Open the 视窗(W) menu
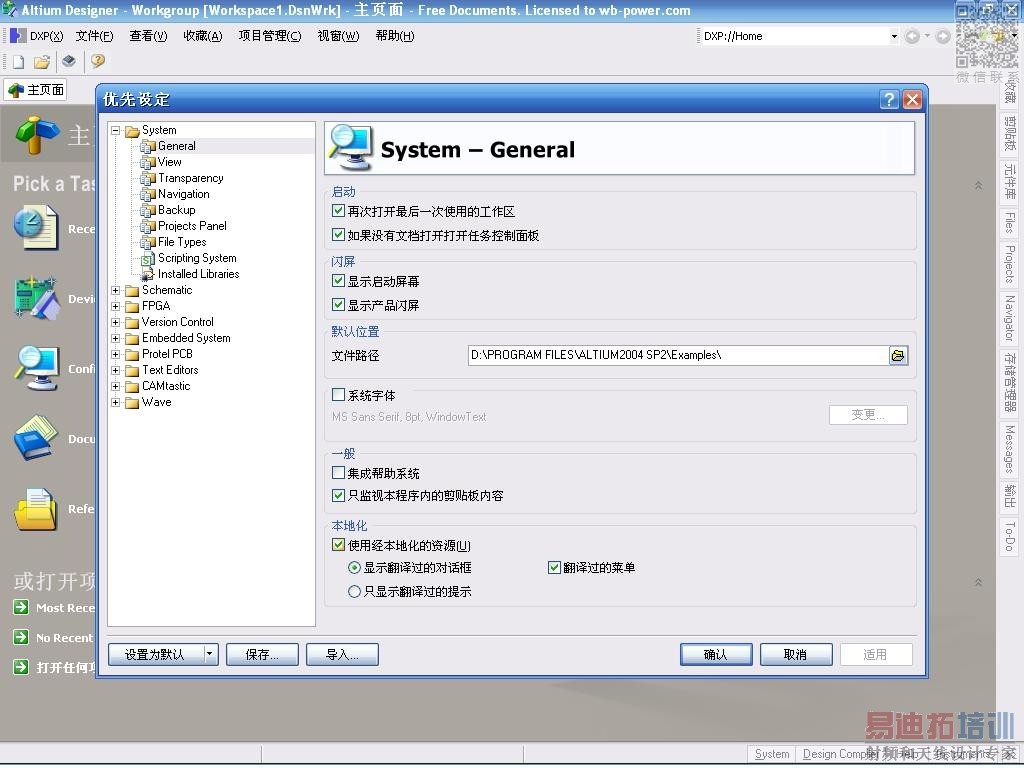This screenshot has height=768, width=1024. coord(338,36)
